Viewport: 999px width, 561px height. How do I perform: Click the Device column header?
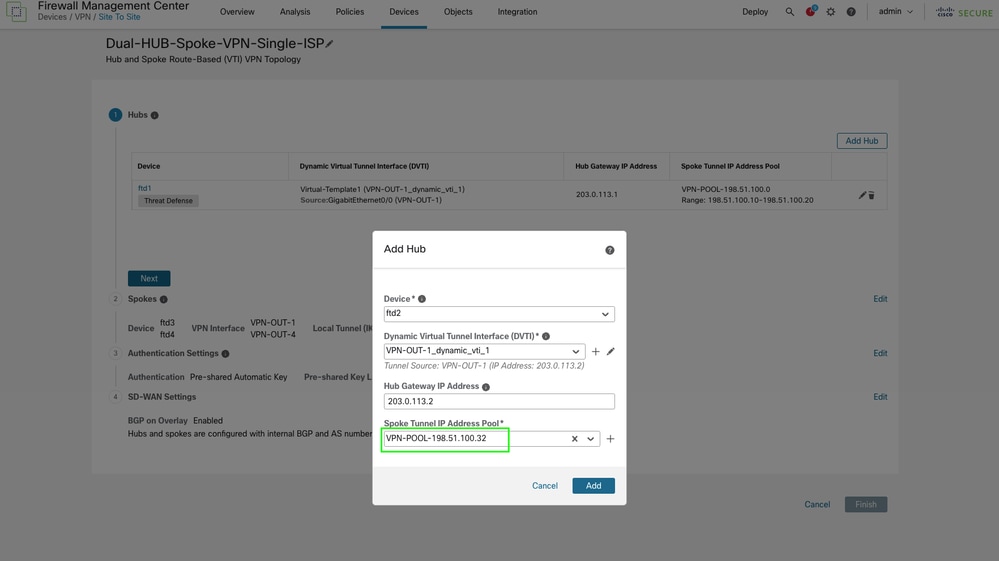(x=148, y=166)
